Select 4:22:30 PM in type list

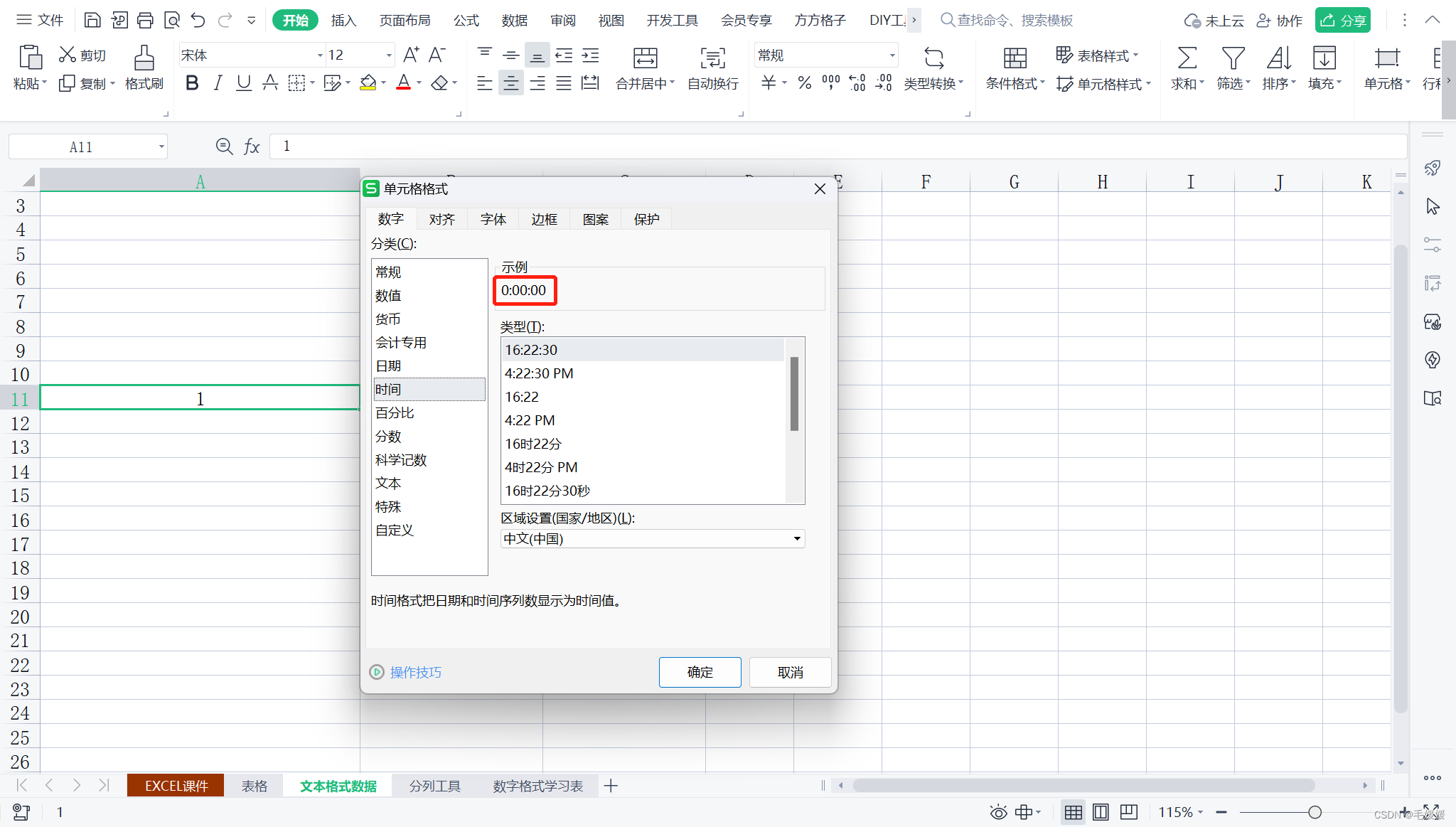tap(539, 373)
